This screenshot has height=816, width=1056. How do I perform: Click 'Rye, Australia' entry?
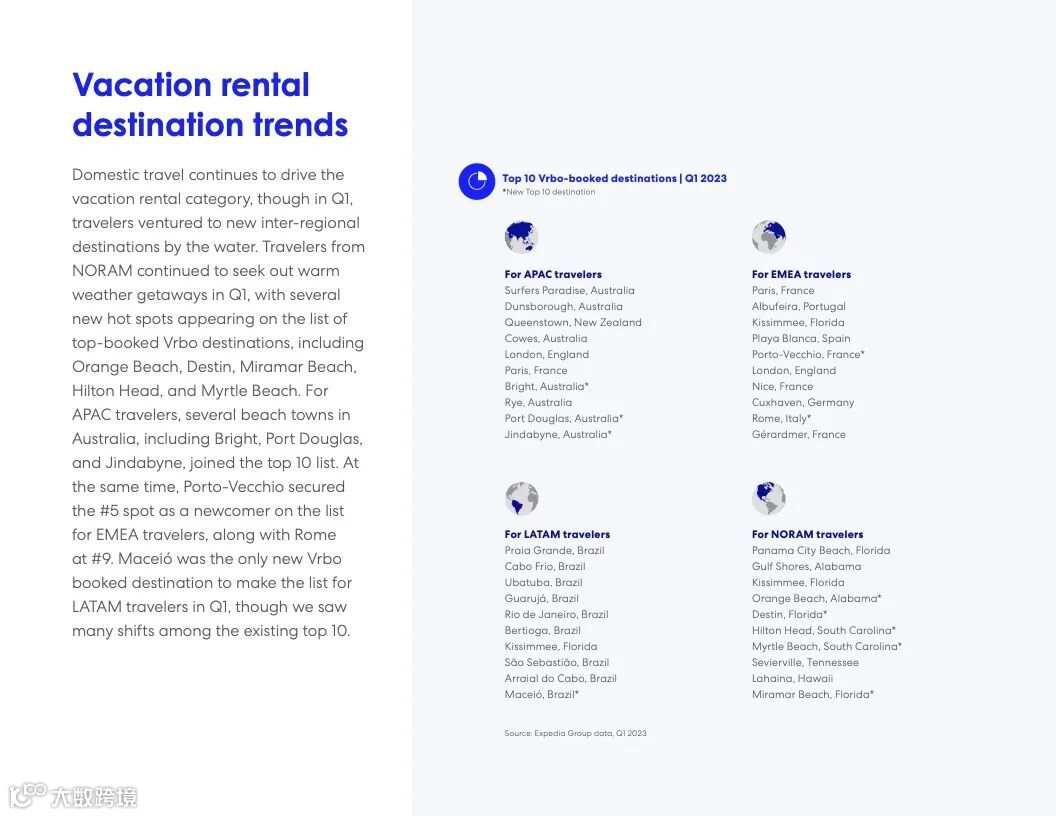(x=538, y=403)
